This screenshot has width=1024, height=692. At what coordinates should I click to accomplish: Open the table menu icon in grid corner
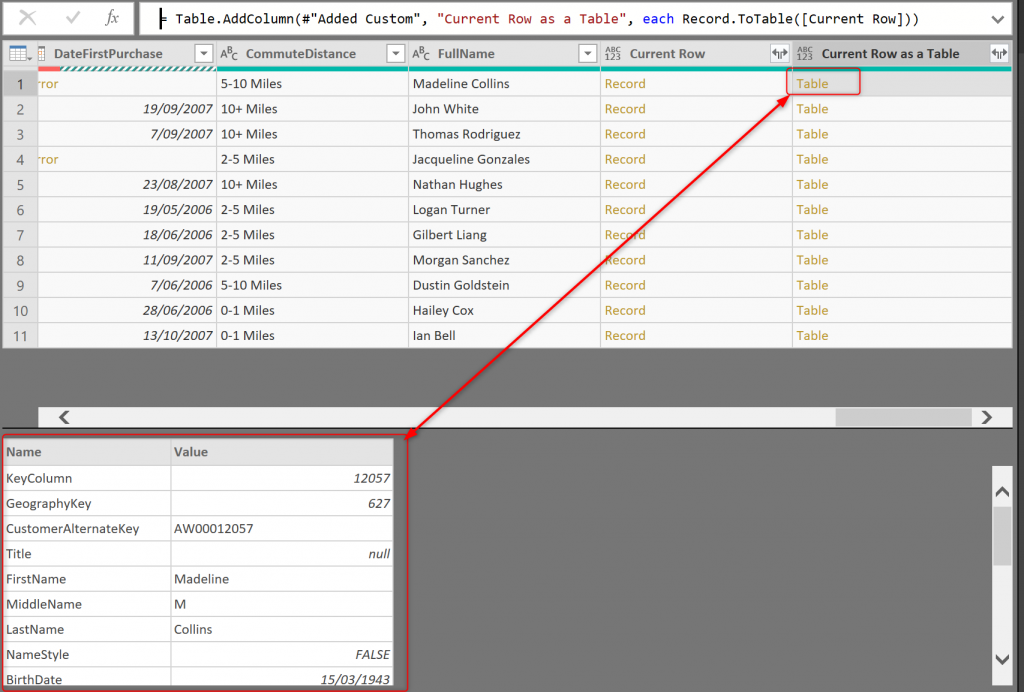coord(20,54)
